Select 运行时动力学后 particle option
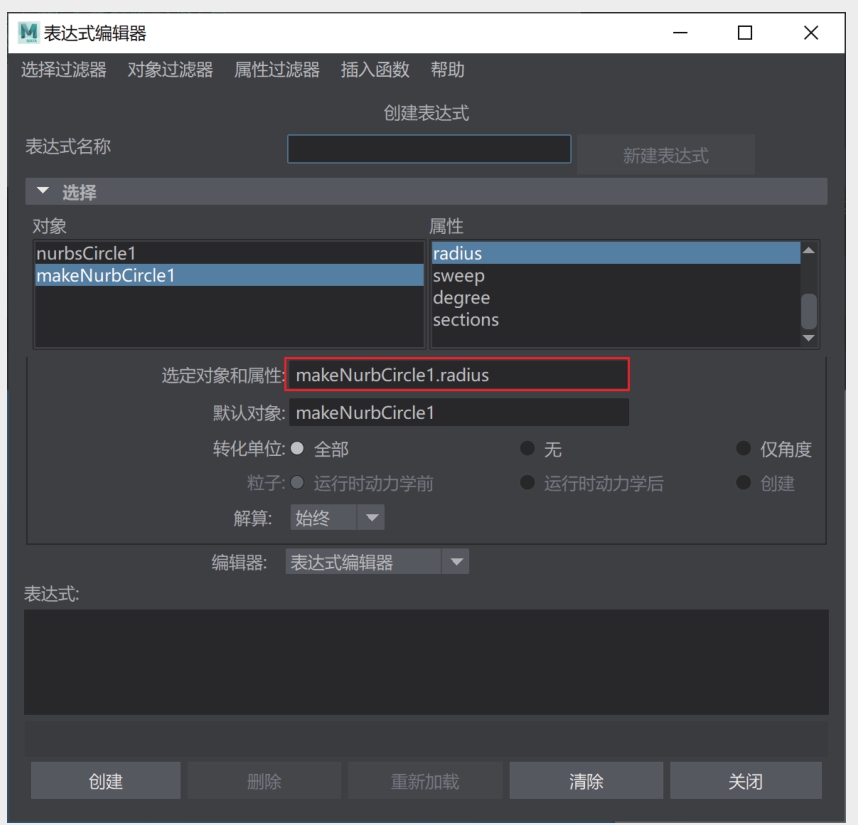858x825 pixels. click(x=527, y=483)
